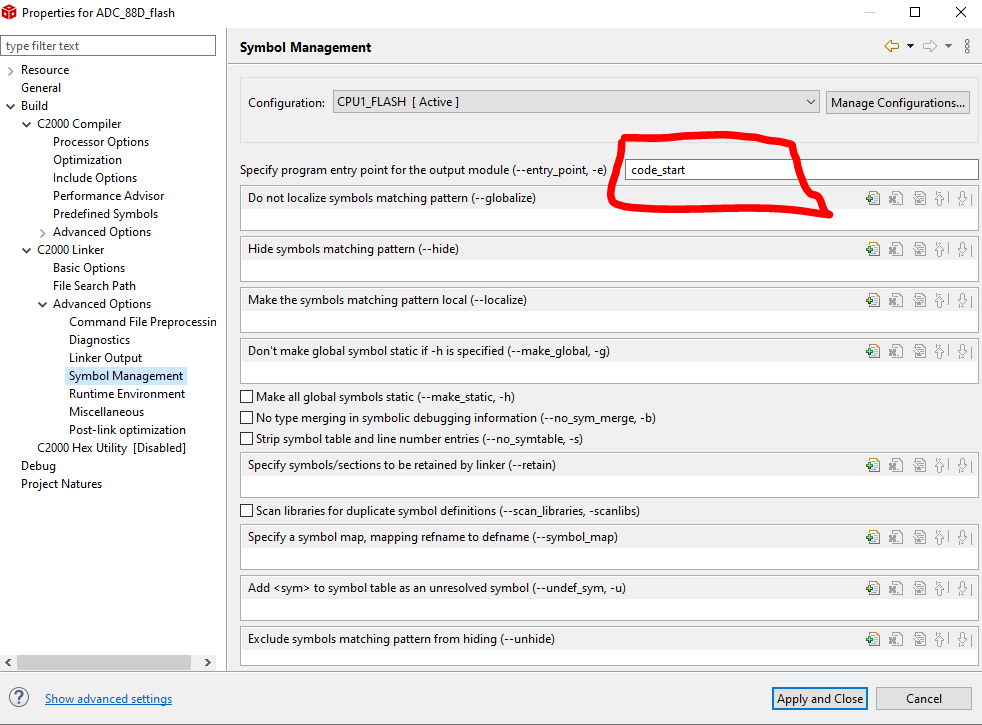Move the undef_sym entry down
The image size is (982, 725).
pos(963,588)
